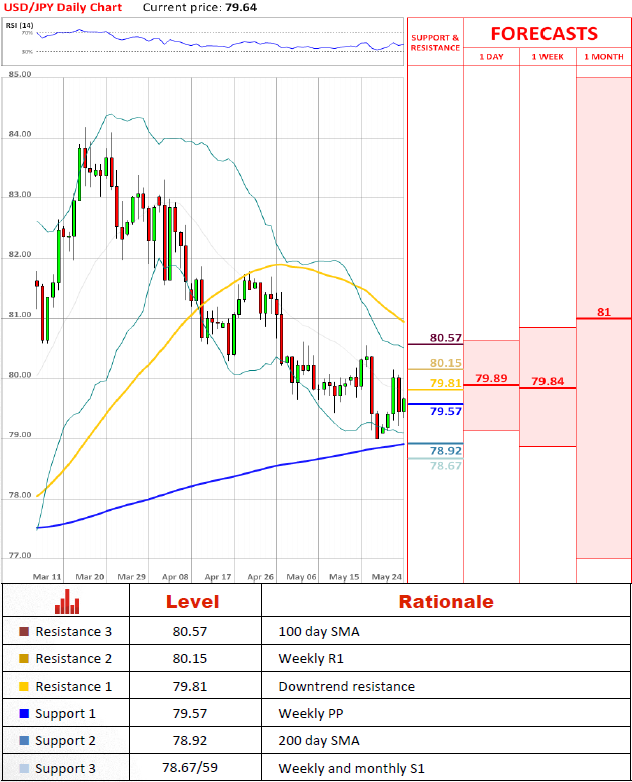The image size is (632, 782).
Task: Select the '1 MONTH' forecast column header
Action: click(x=604, y=57)
